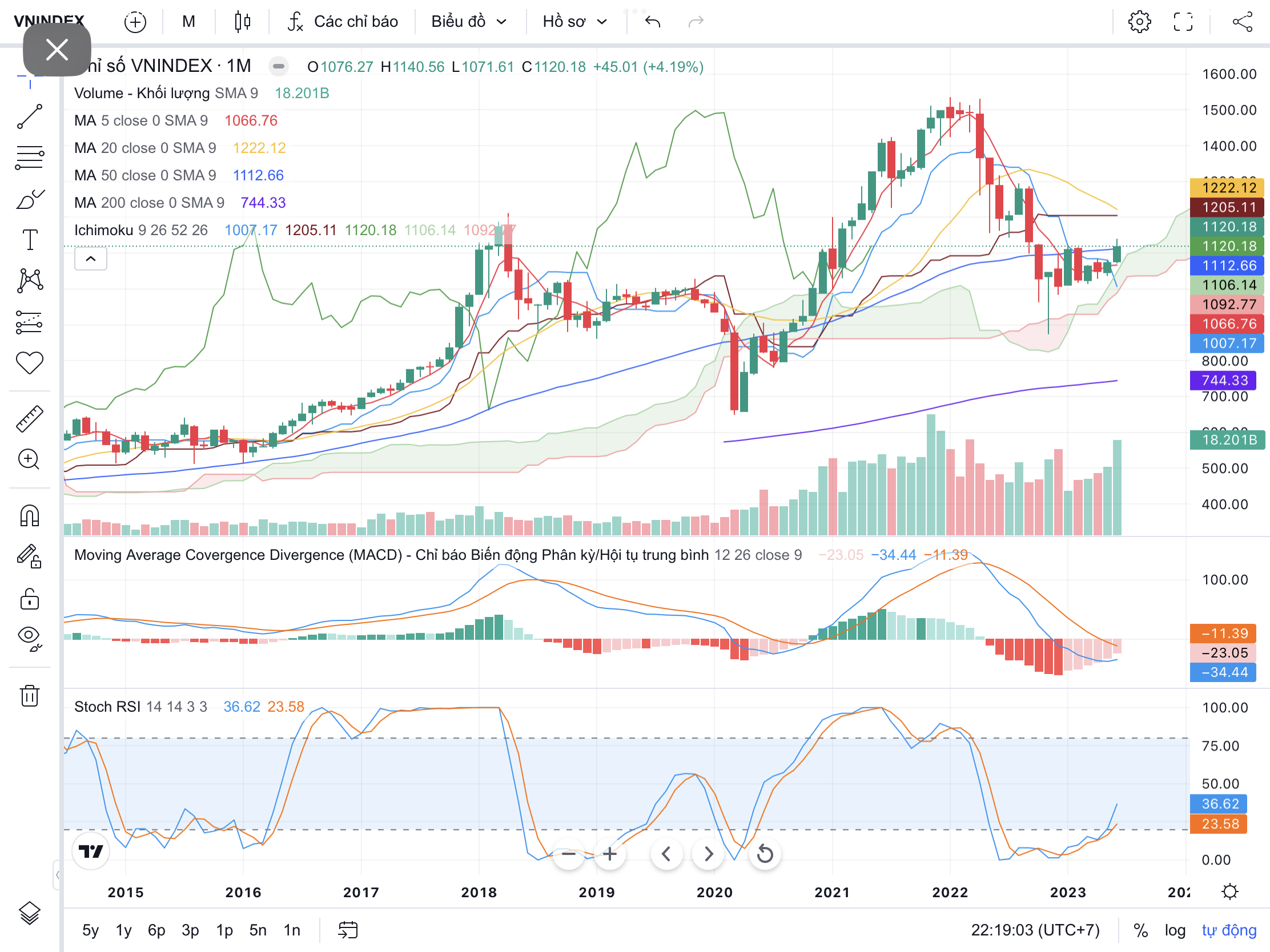
Task: Click the symbol status pill beside VNINDEX 1M
Action: click(279, 67)
